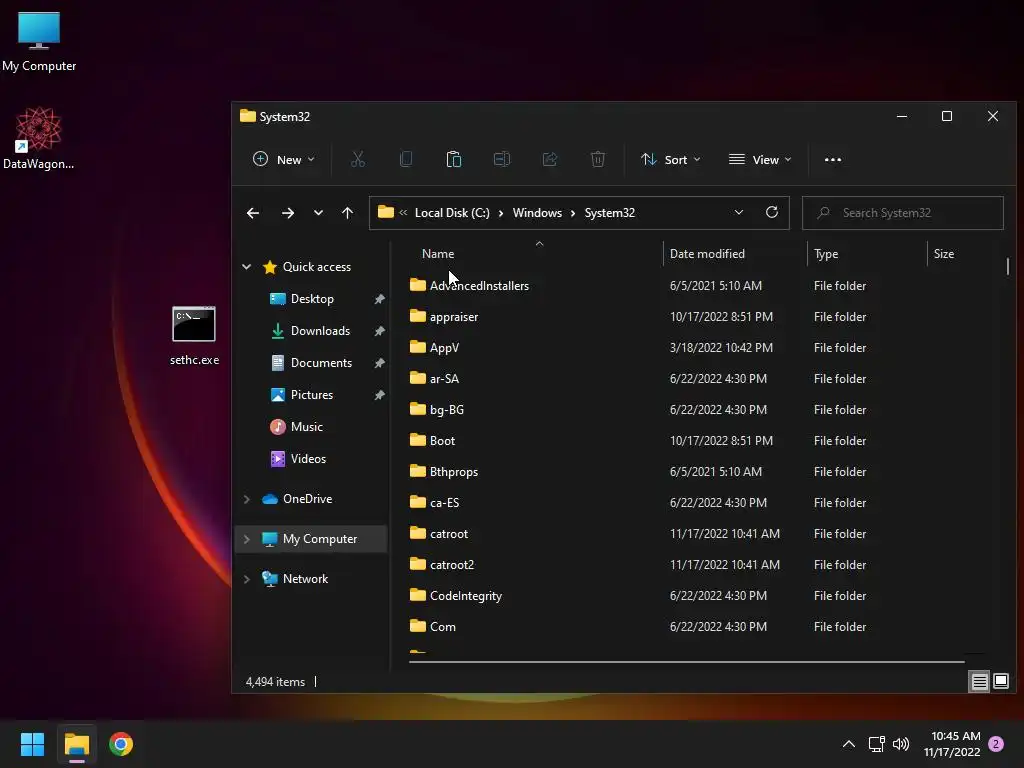Open the View options dropdown
The height and width of the screenshot is (768, 1024).
(x=760, y=159)
